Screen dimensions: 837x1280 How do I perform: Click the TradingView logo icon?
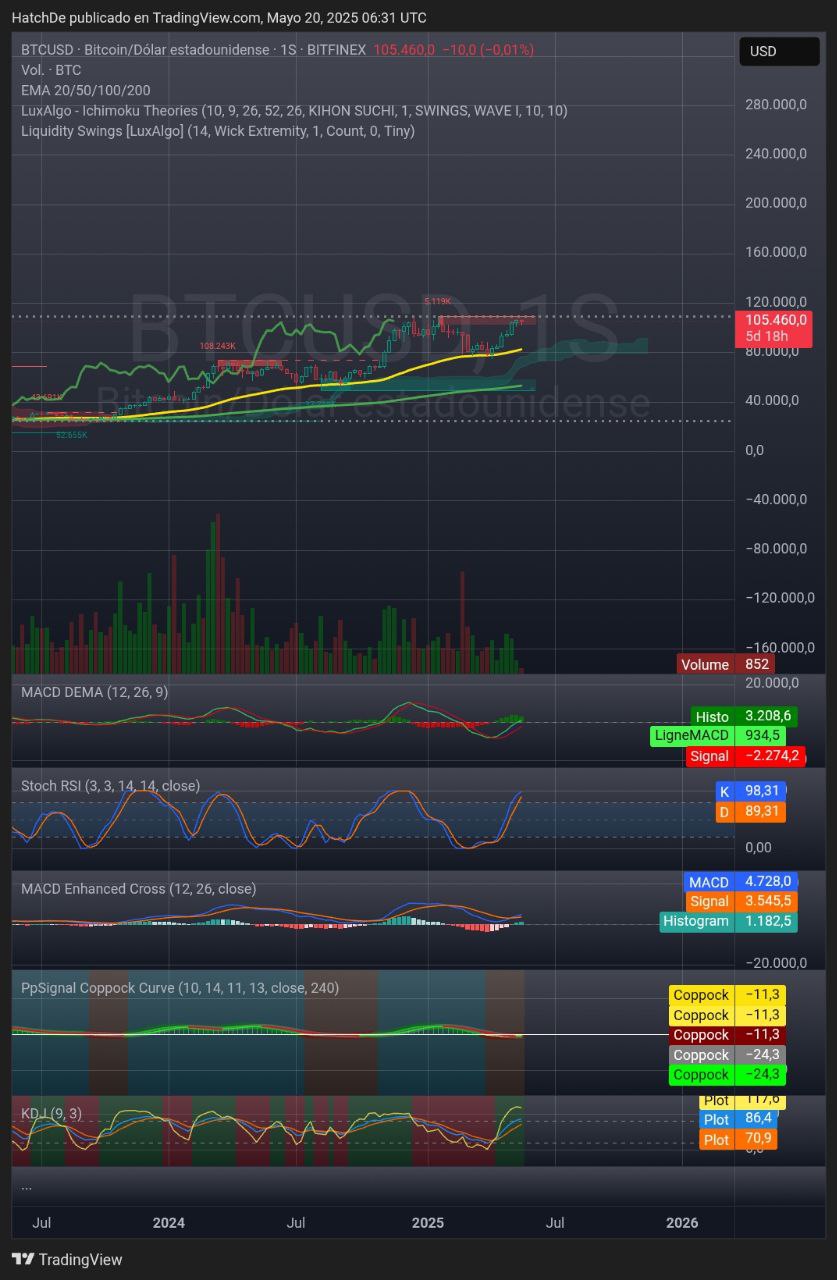(x=22, y=1259)
